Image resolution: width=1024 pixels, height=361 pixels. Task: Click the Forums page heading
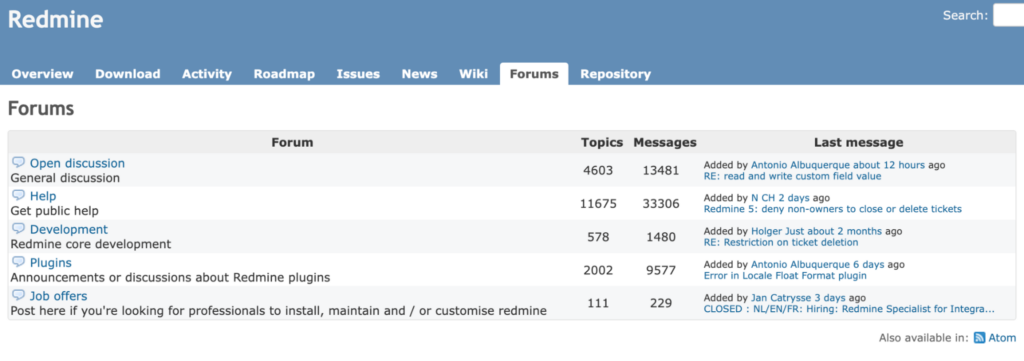(x=40, y=108)
